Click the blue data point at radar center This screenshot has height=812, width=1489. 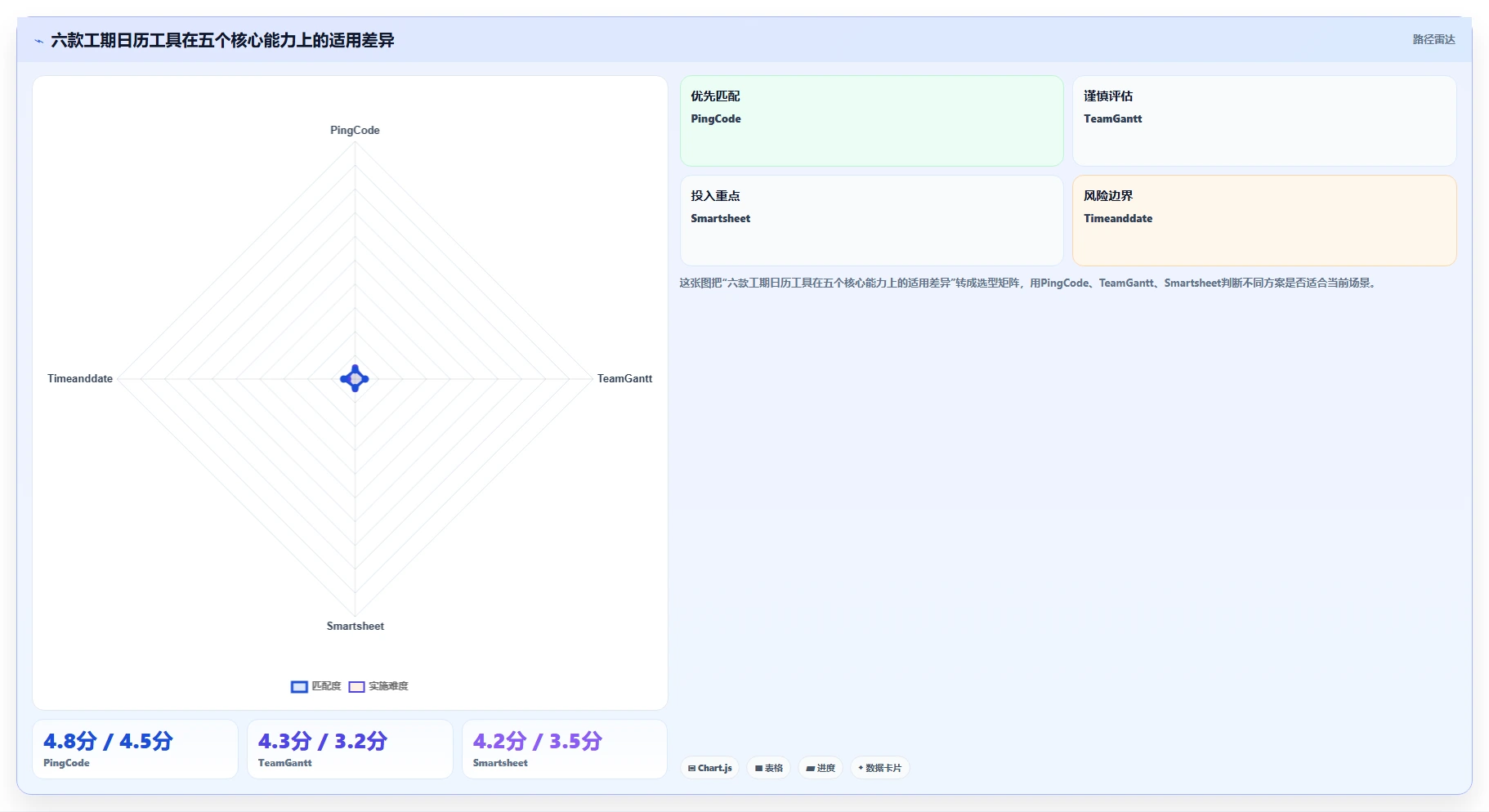pos(355,378)
